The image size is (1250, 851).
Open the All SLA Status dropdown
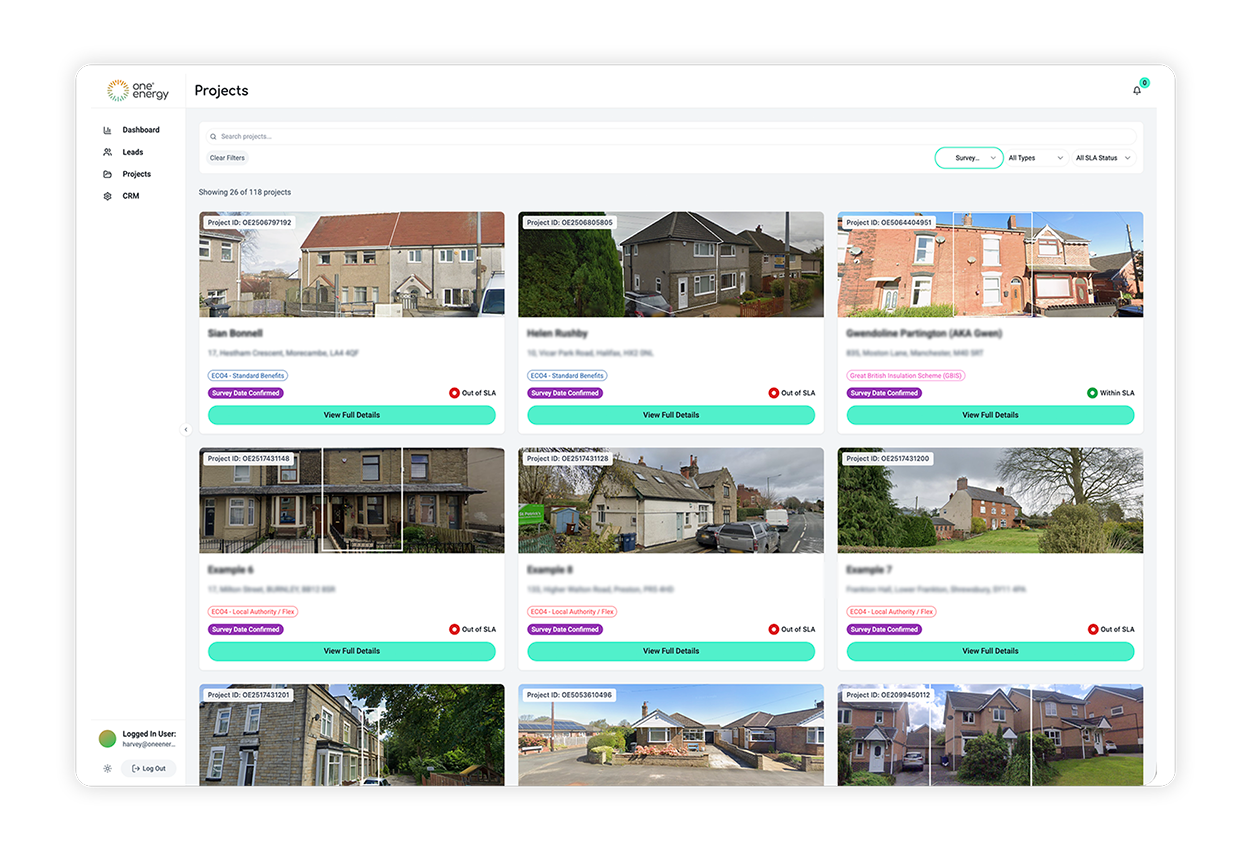tap(1103, 158)
